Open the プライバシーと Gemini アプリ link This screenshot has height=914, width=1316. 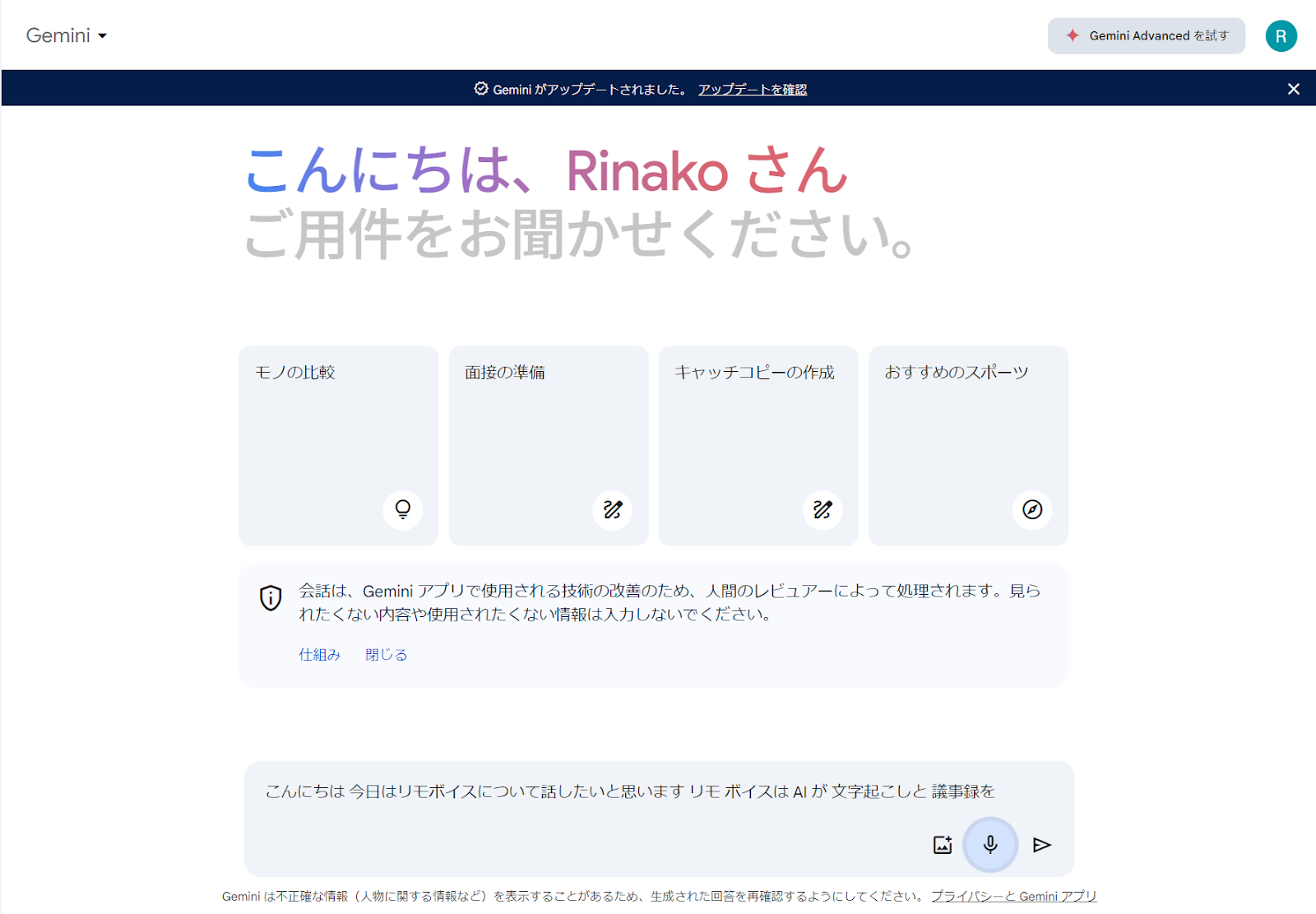tap(1015, 896)
